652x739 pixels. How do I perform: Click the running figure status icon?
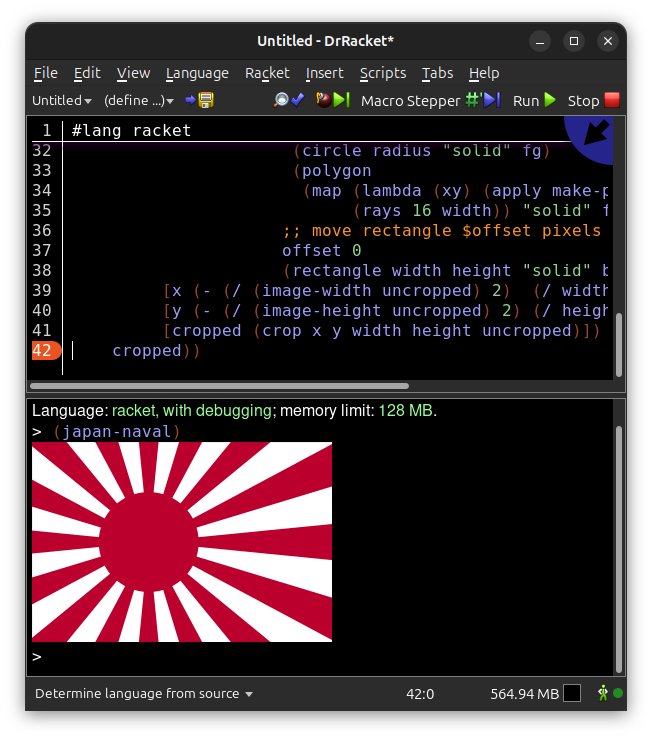[x=603, y=693]
